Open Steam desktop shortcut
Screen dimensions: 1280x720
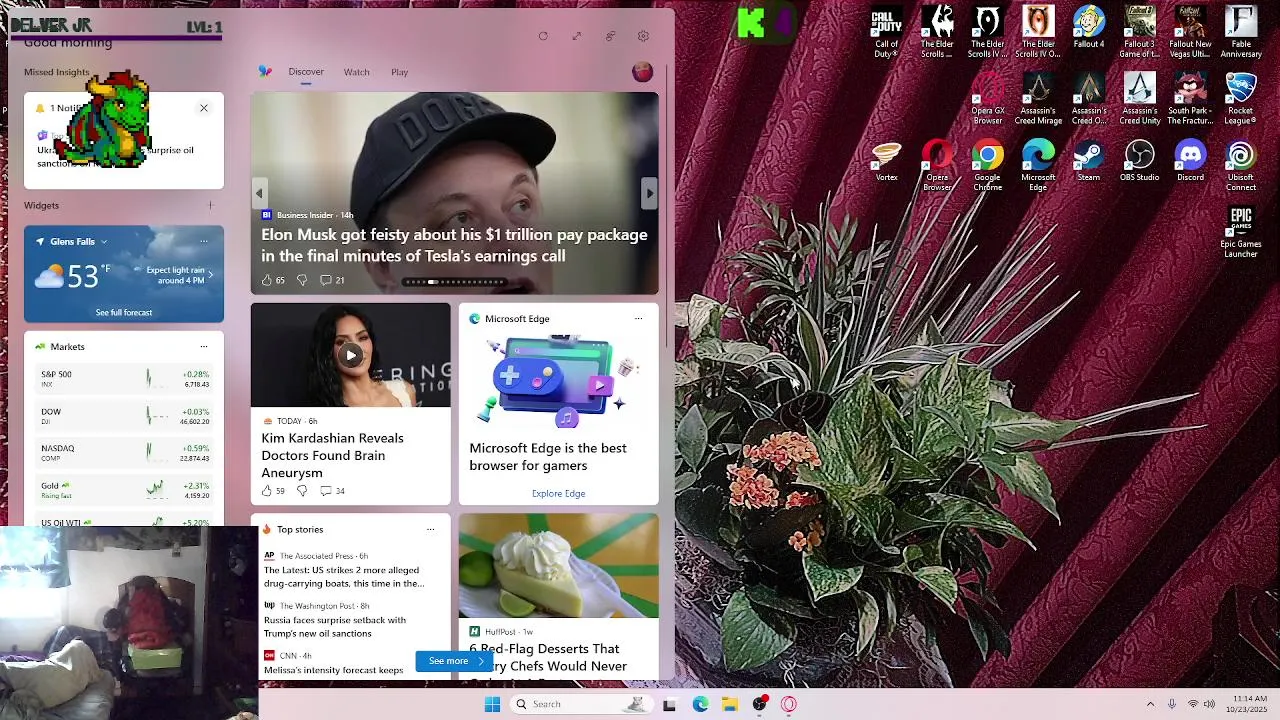1088,162
